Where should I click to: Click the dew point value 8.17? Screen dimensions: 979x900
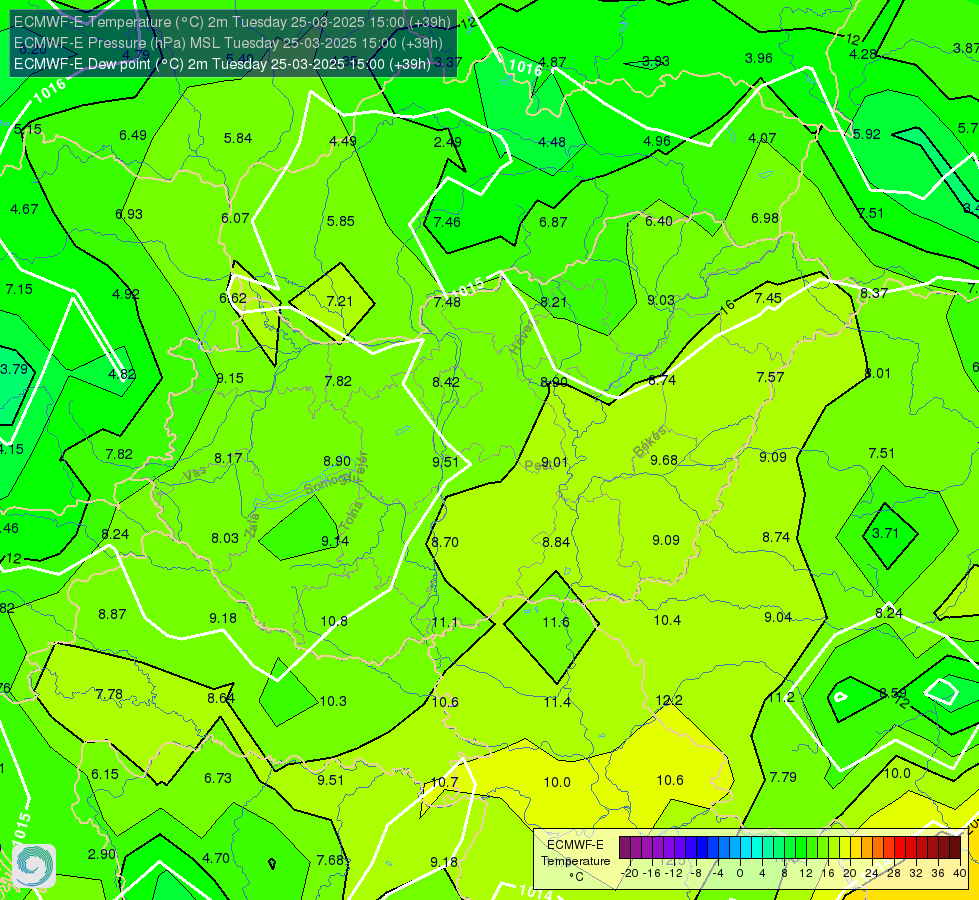228,458
